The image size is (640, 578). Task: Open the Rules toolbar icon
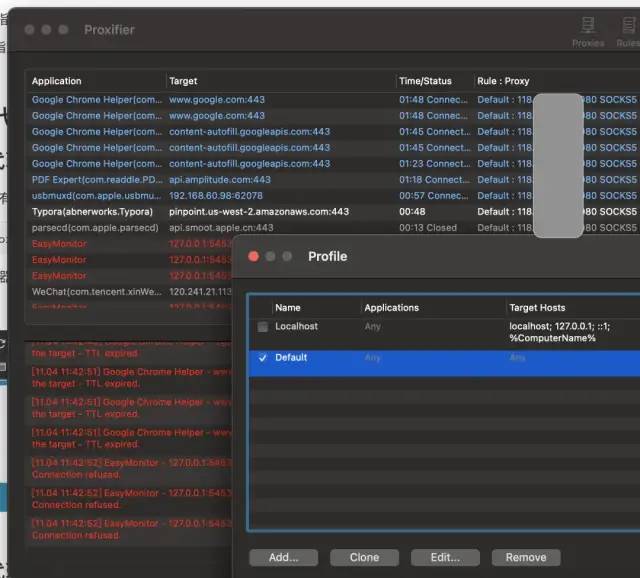click(x=629, y=32)
